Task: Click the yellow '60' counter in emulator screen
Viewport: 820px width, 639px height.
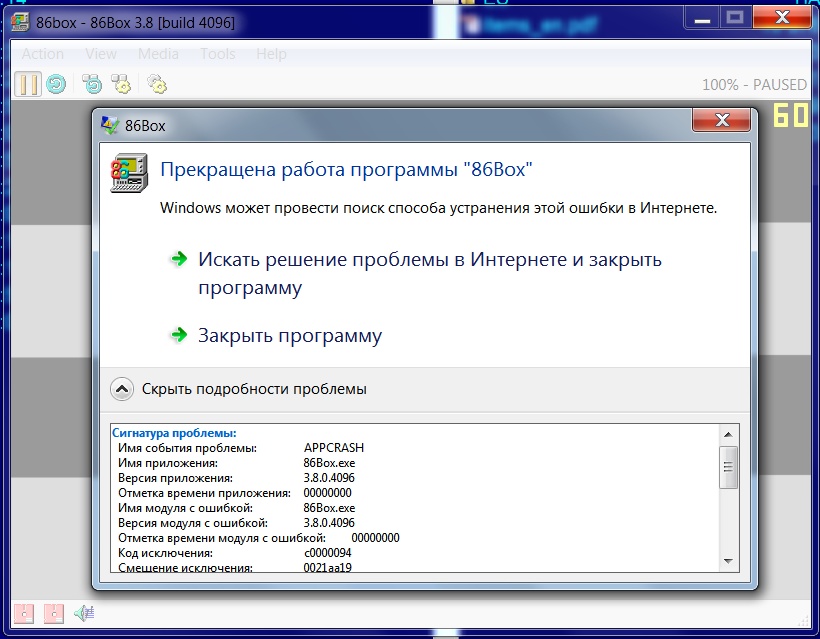Action: pos(791,115)
